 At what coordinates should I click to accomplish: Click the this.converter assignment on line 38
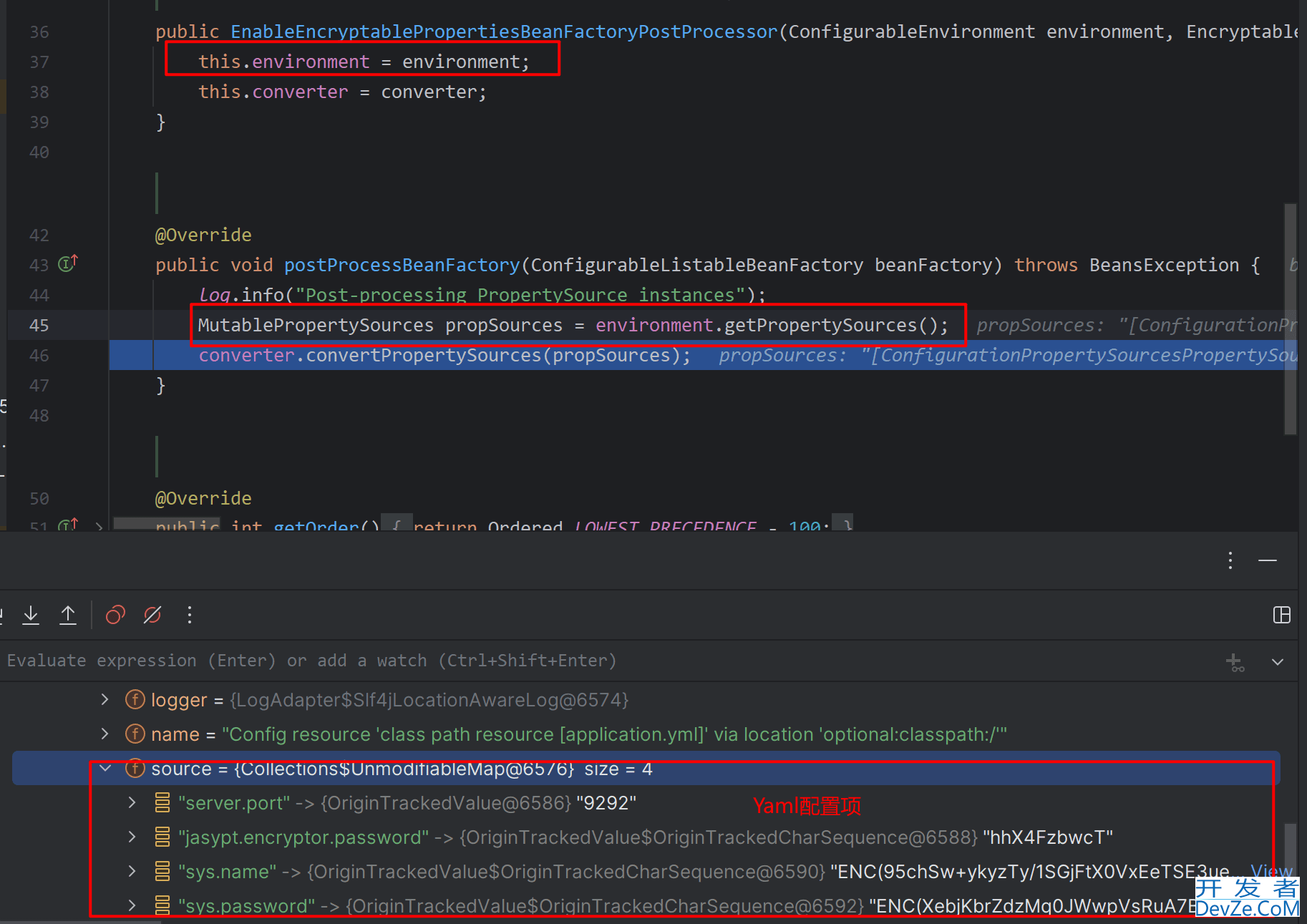pyautogui.click(x=342, y=92)
